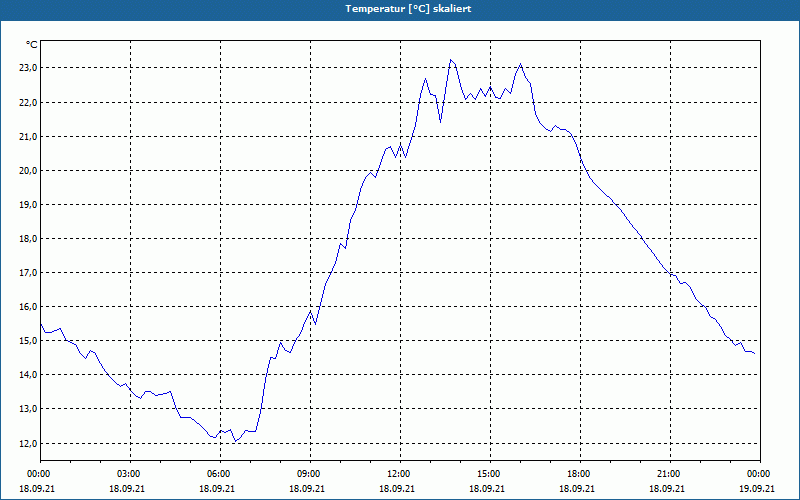Click the 'Temperatur [°C] skaliert' title text
This screenshot has width=800, height=500.
408,9
